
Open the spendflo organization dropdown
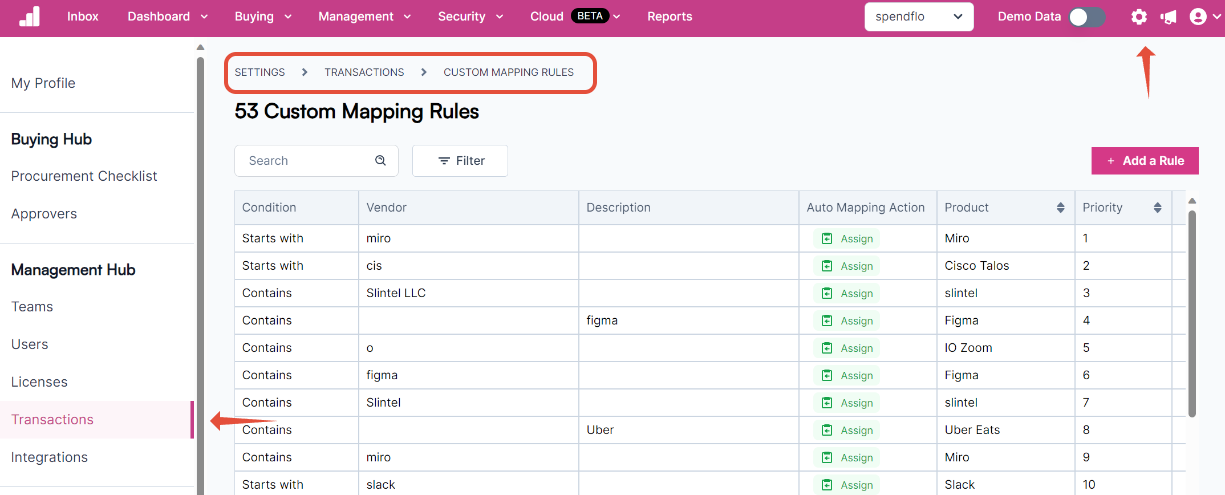pyautogui.click(x=919, y=17)
